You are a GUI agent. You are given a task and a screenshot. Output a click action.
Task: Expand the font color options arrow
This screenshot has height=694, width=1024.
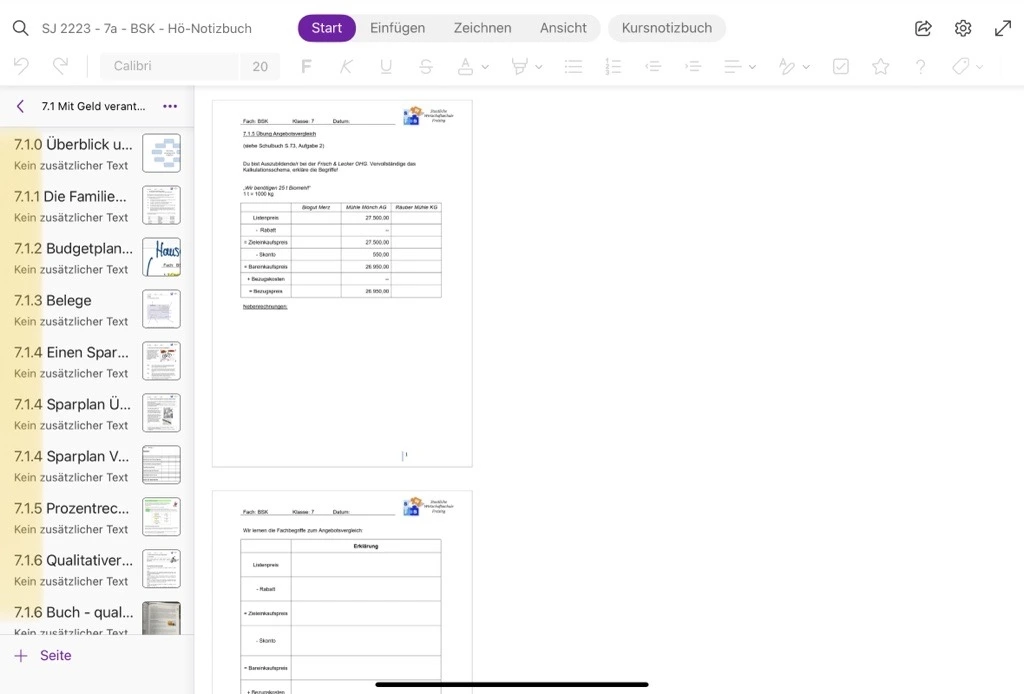point(485,67)
